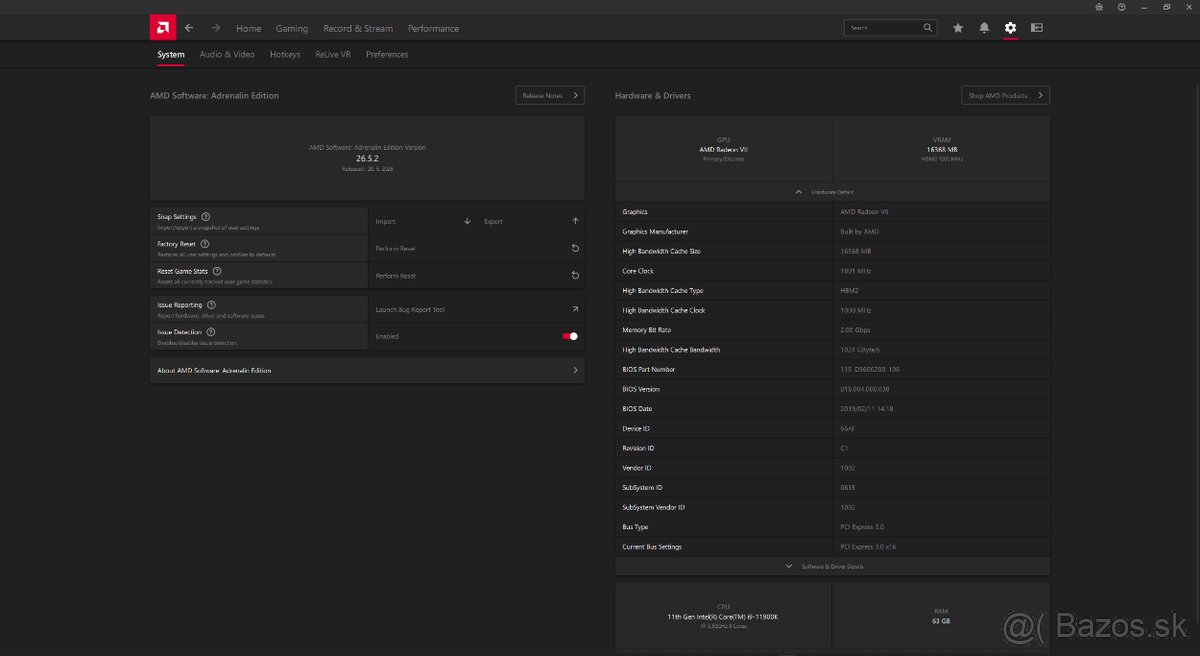The image size is (1200, 656).
Task: Click Export snapshot settings
Action: point(531,221)
